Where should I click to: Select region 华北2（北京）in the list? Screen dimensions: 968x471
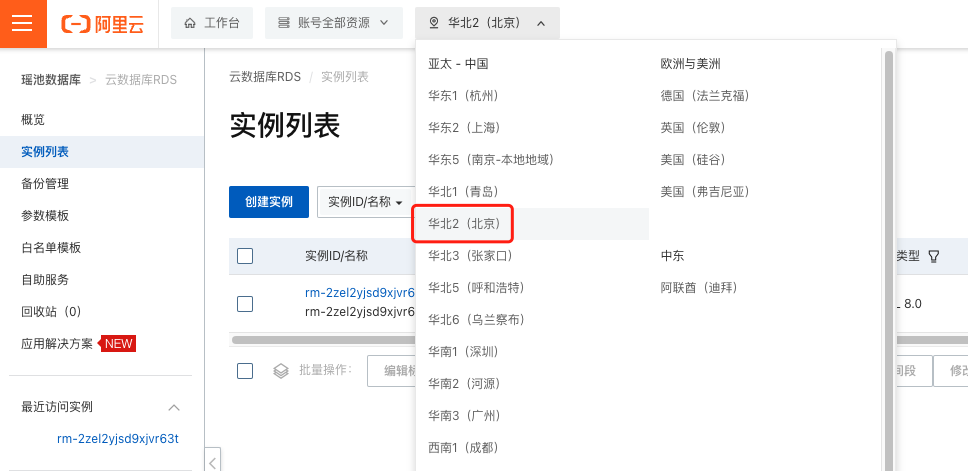pyautogui.click(x=532, y=223)
